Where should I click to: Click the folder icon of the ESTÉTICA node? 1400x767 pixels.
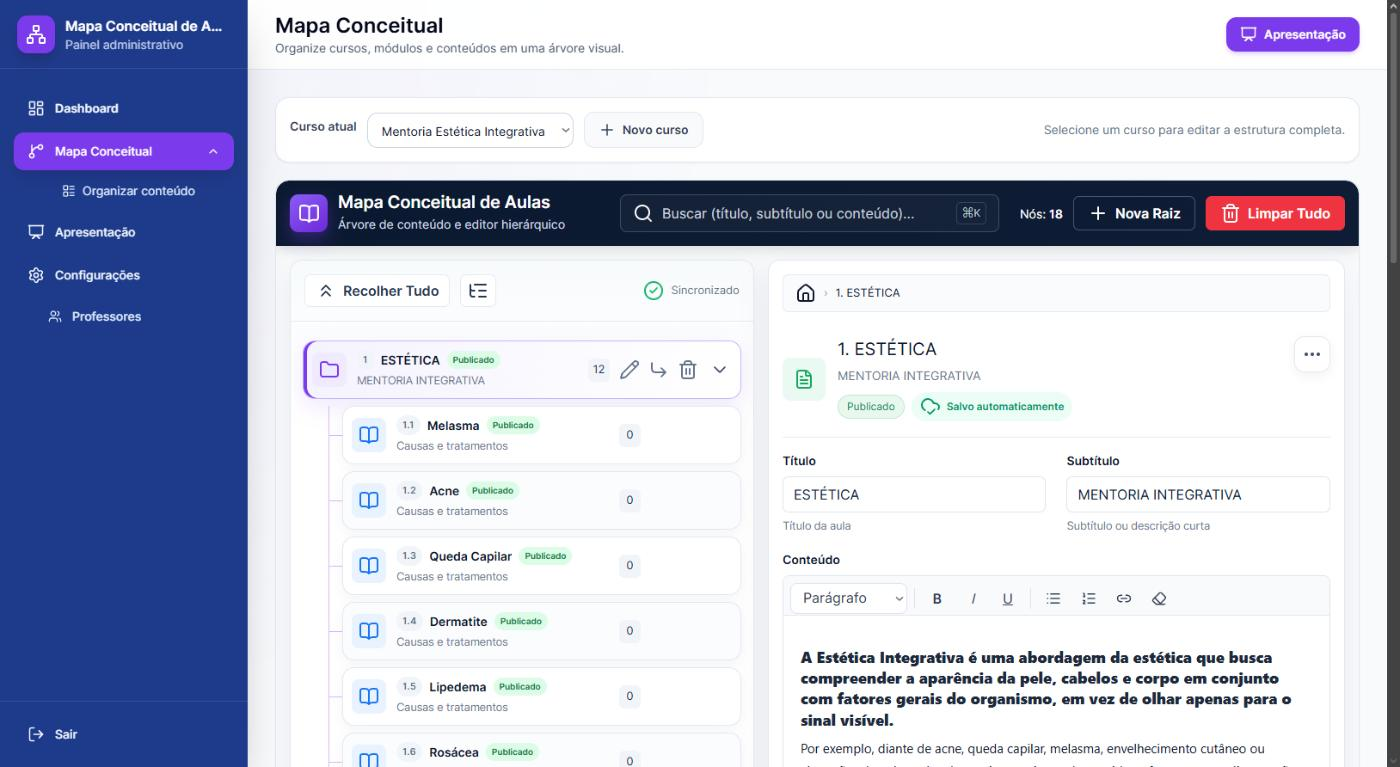(329, 370)
